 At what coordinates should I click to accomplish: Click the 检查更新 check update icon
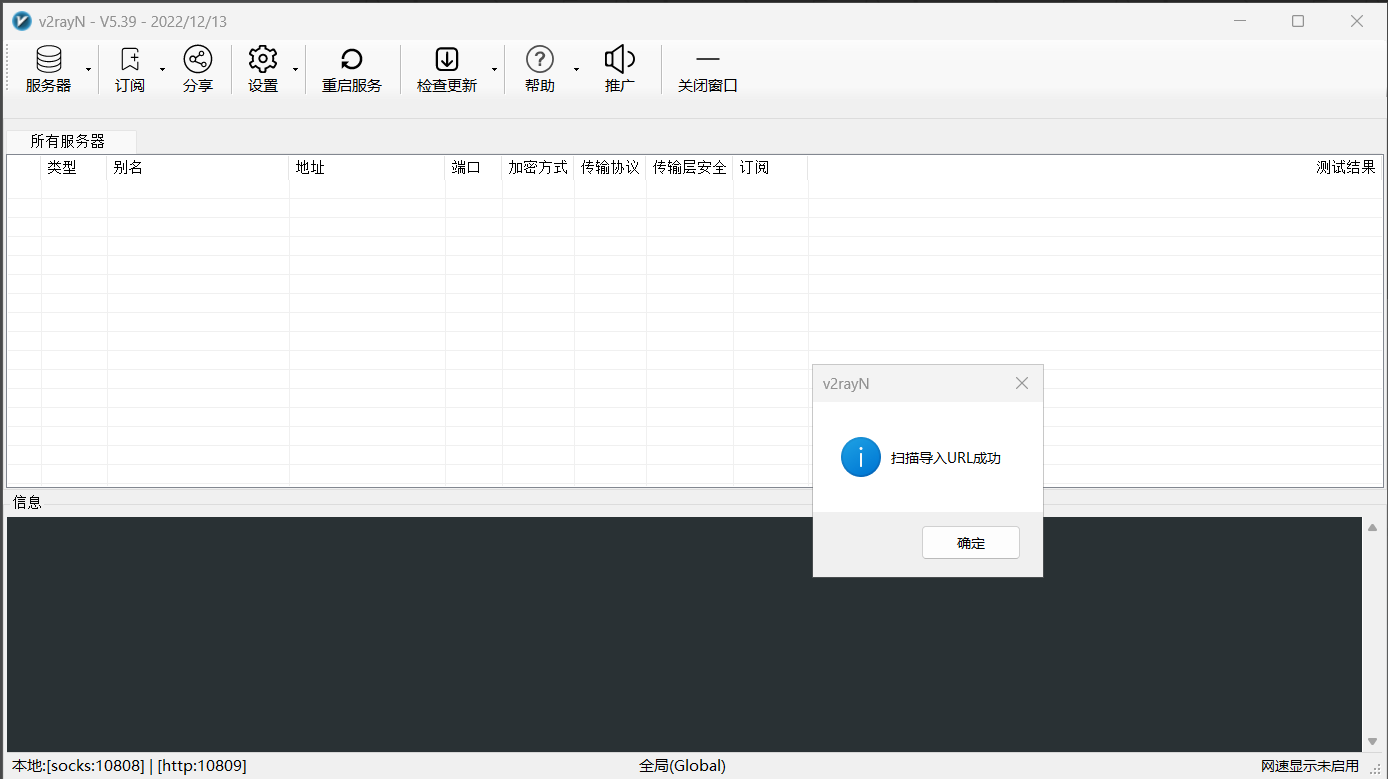click(446, 60)
